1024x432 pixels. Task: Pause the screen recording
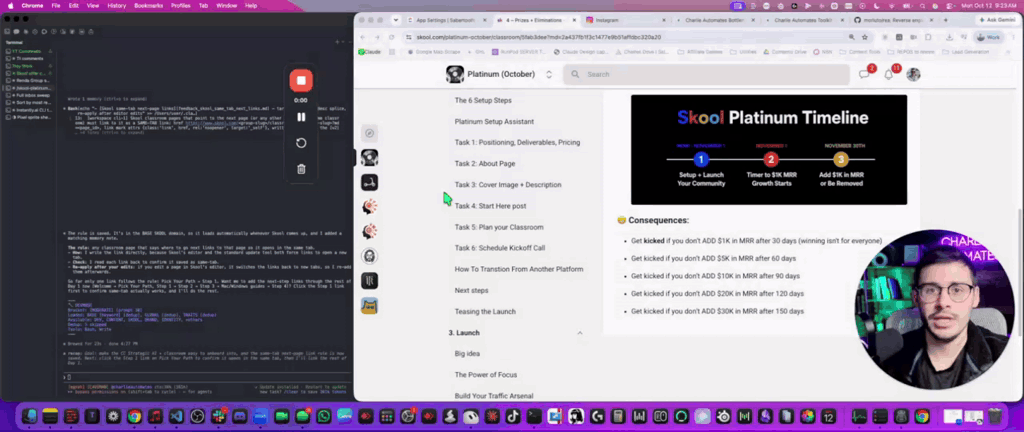(301, 117)
